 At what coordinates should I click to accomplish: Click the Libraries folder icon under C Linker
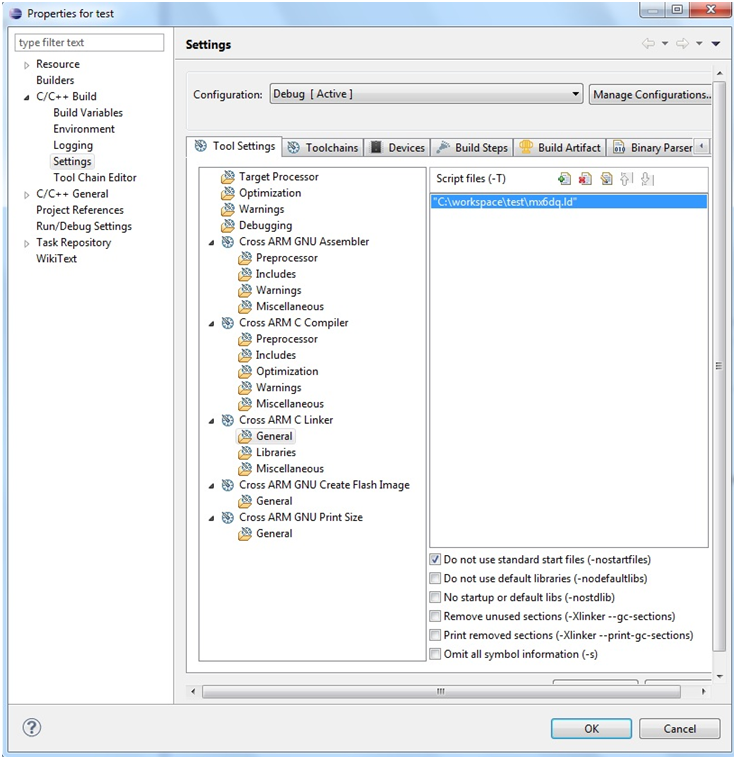tap(245, 453)
